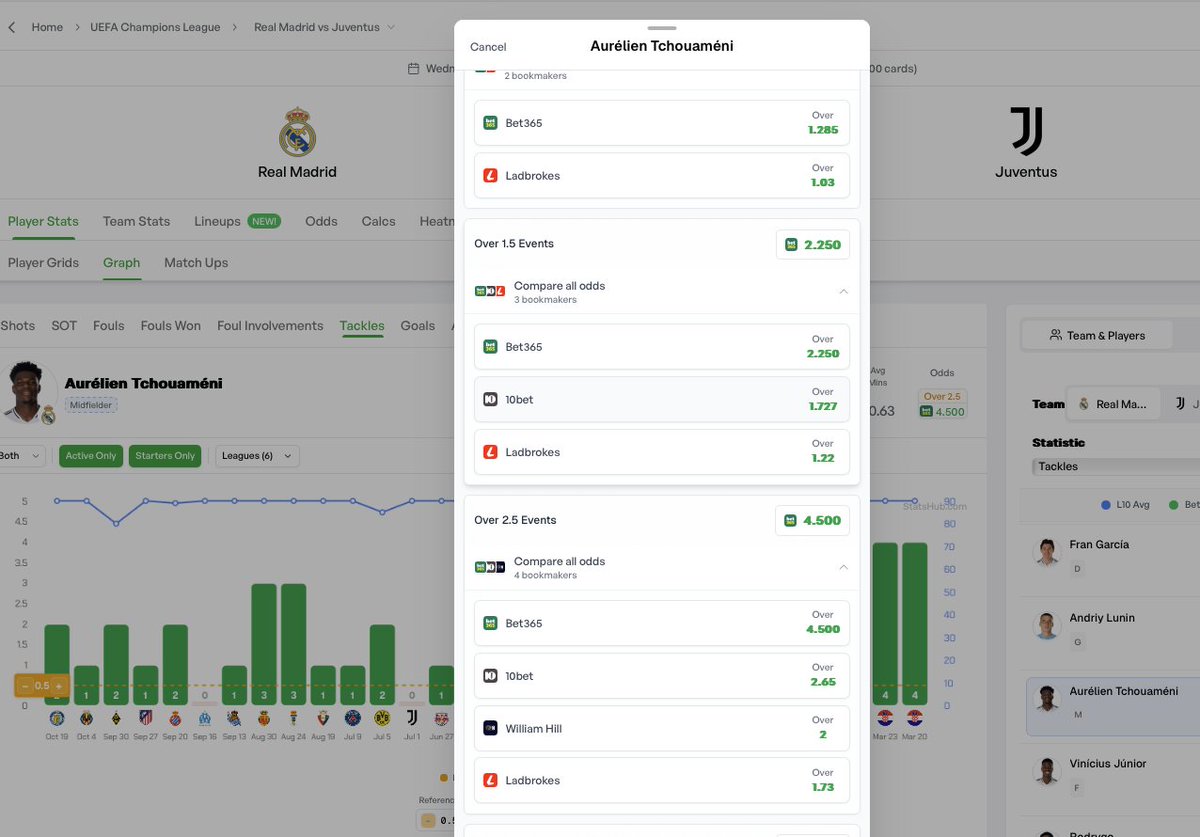Select 10bet Over 1.727 odds row

tap(662, 399)
